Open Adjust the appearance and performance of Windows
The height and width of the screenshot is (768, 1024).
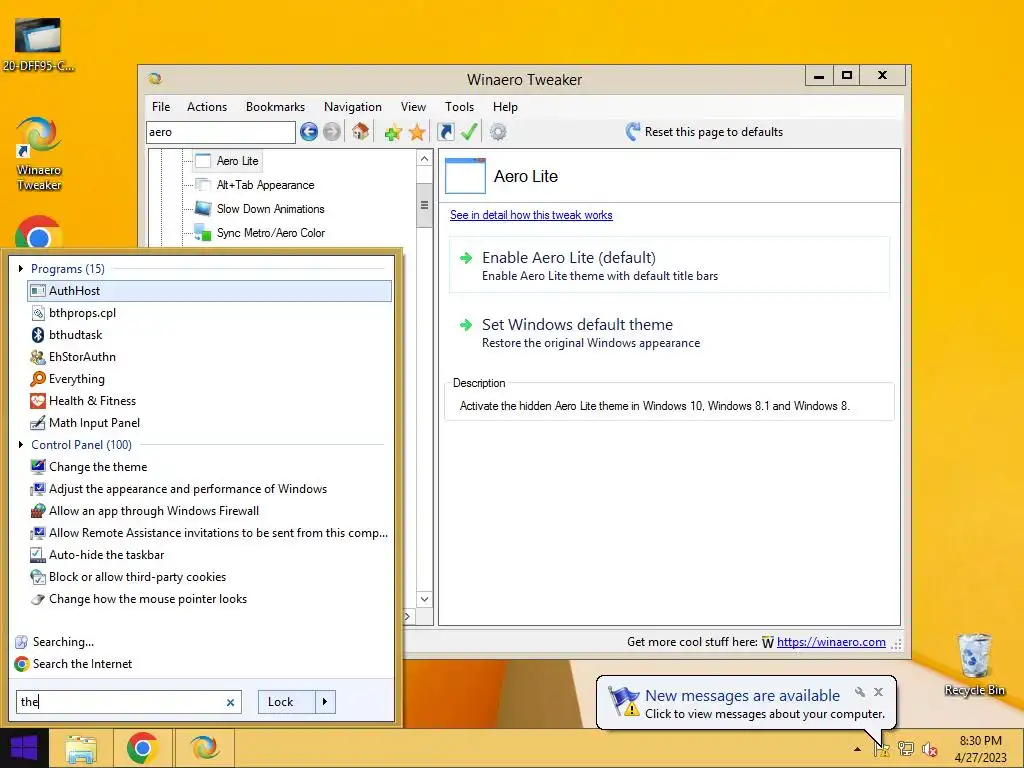click(210, 489)
